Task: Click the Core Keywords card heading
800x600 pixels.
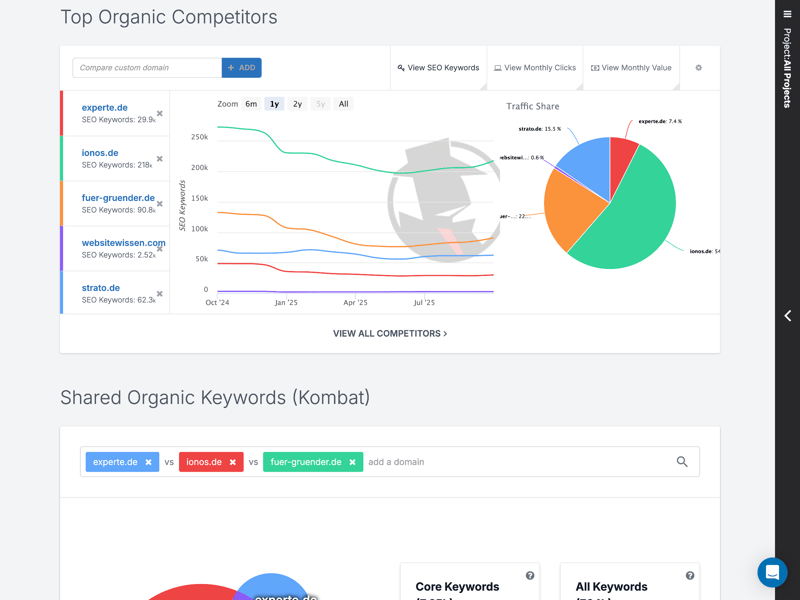Action: click(x=457, y=587)
